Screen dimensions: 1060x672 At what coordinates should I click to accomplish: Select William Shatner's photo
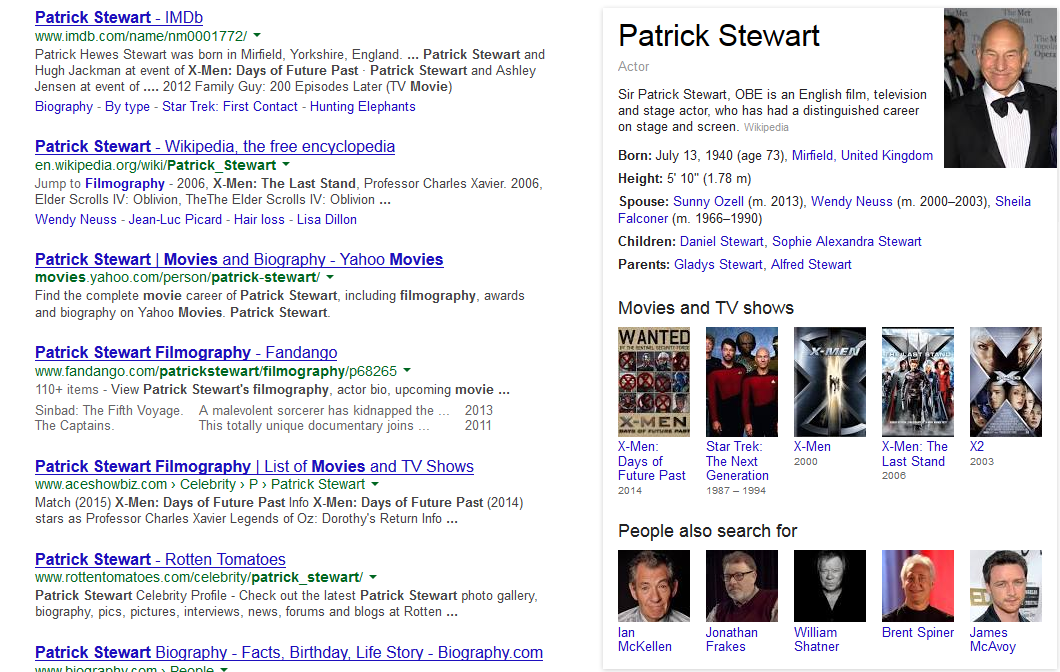click(x=829, y=585)
